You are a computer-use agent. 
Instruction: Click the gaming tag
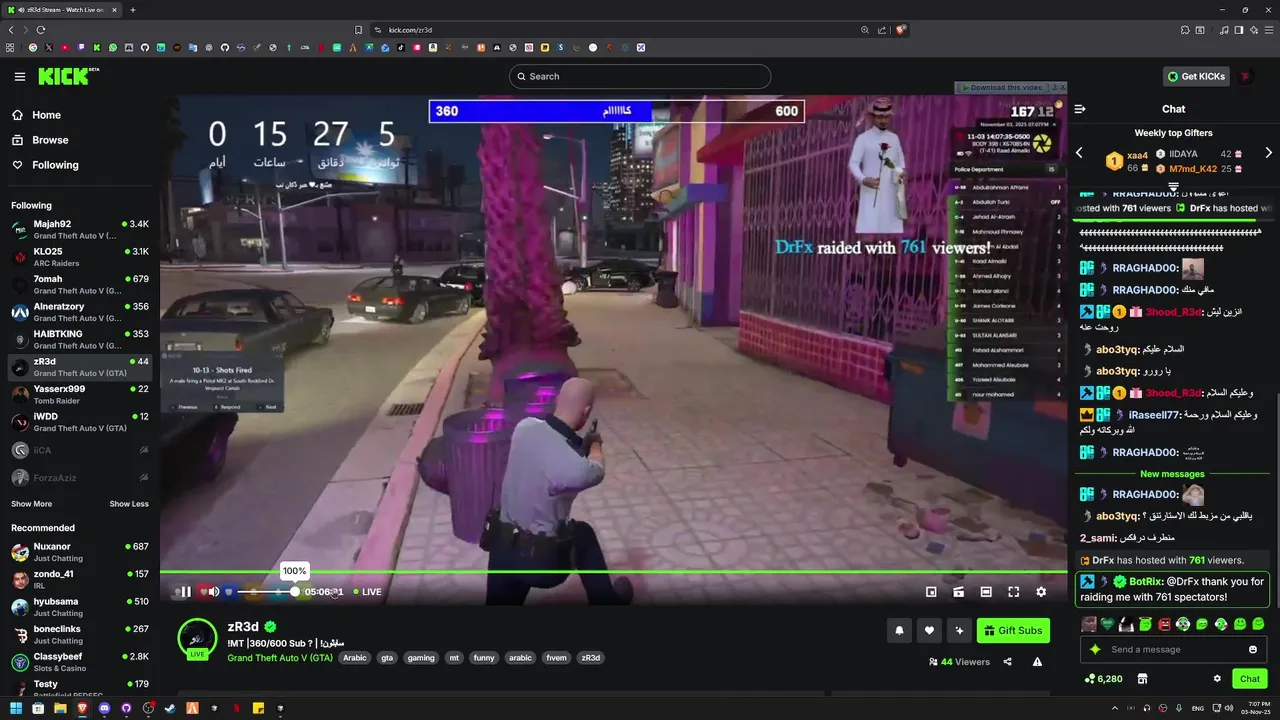tap(421, 658)
